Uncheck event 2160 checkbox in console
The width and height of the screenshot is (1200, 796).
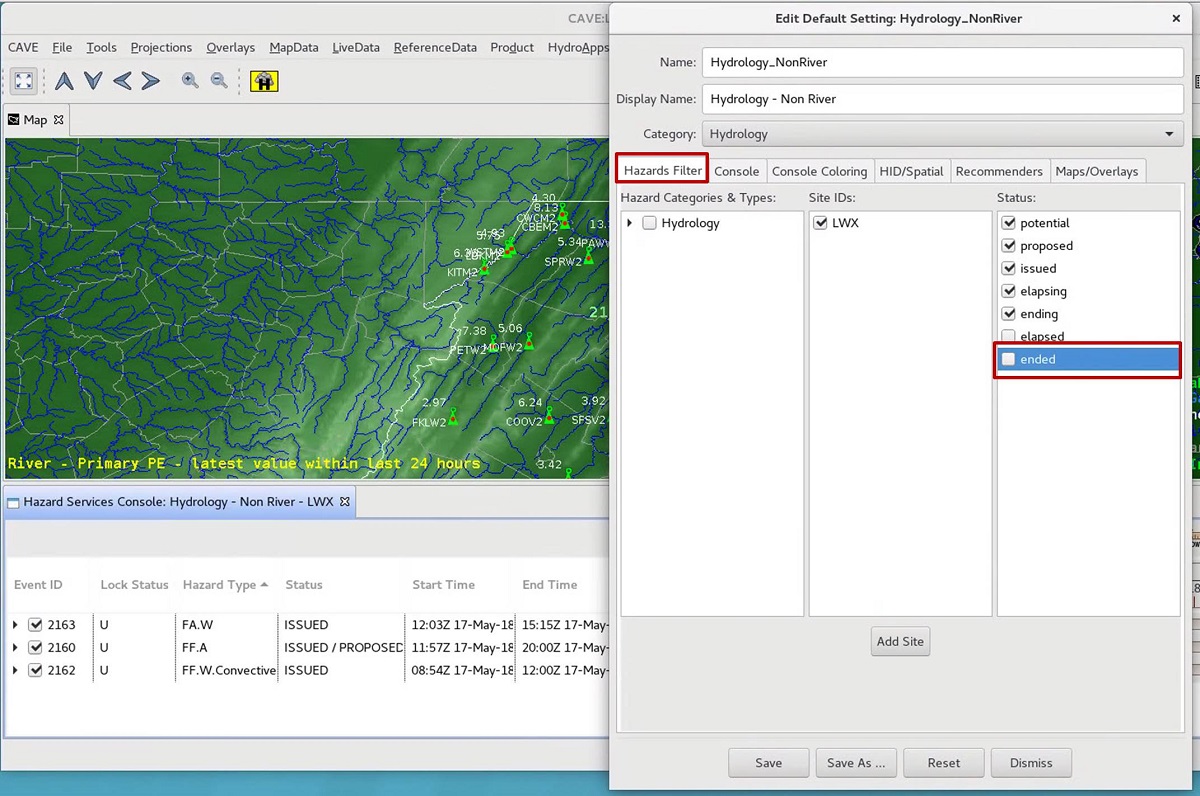[x=36, y=648]
